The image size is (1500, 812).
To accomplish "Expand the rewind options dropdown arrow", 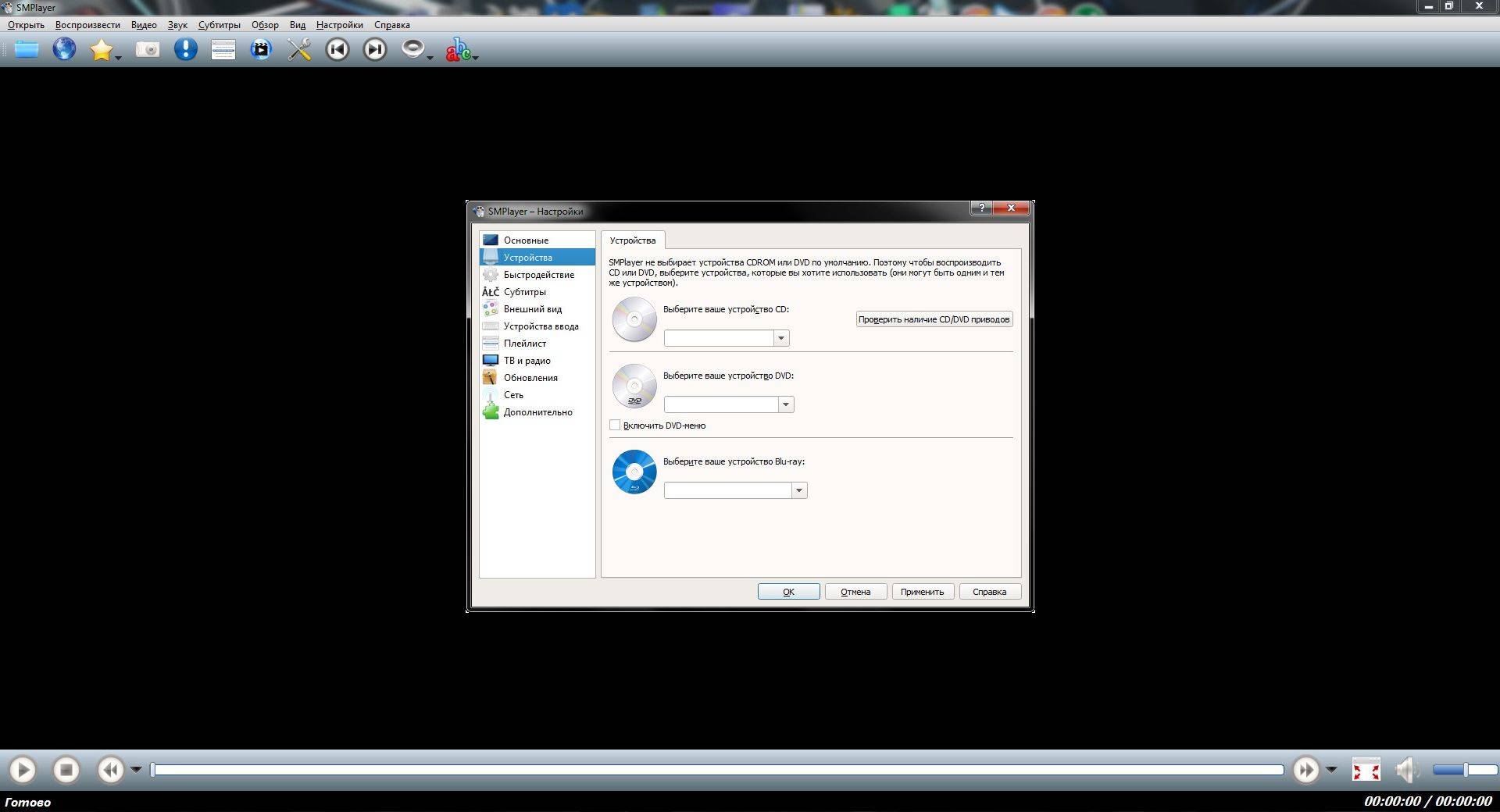I will [136, 770].
